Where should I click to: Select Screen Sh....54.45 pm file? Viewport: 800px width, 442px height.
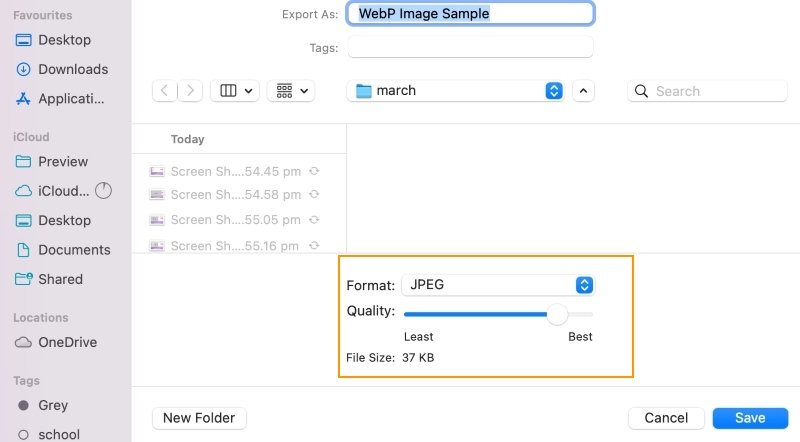tap(235, 171)
